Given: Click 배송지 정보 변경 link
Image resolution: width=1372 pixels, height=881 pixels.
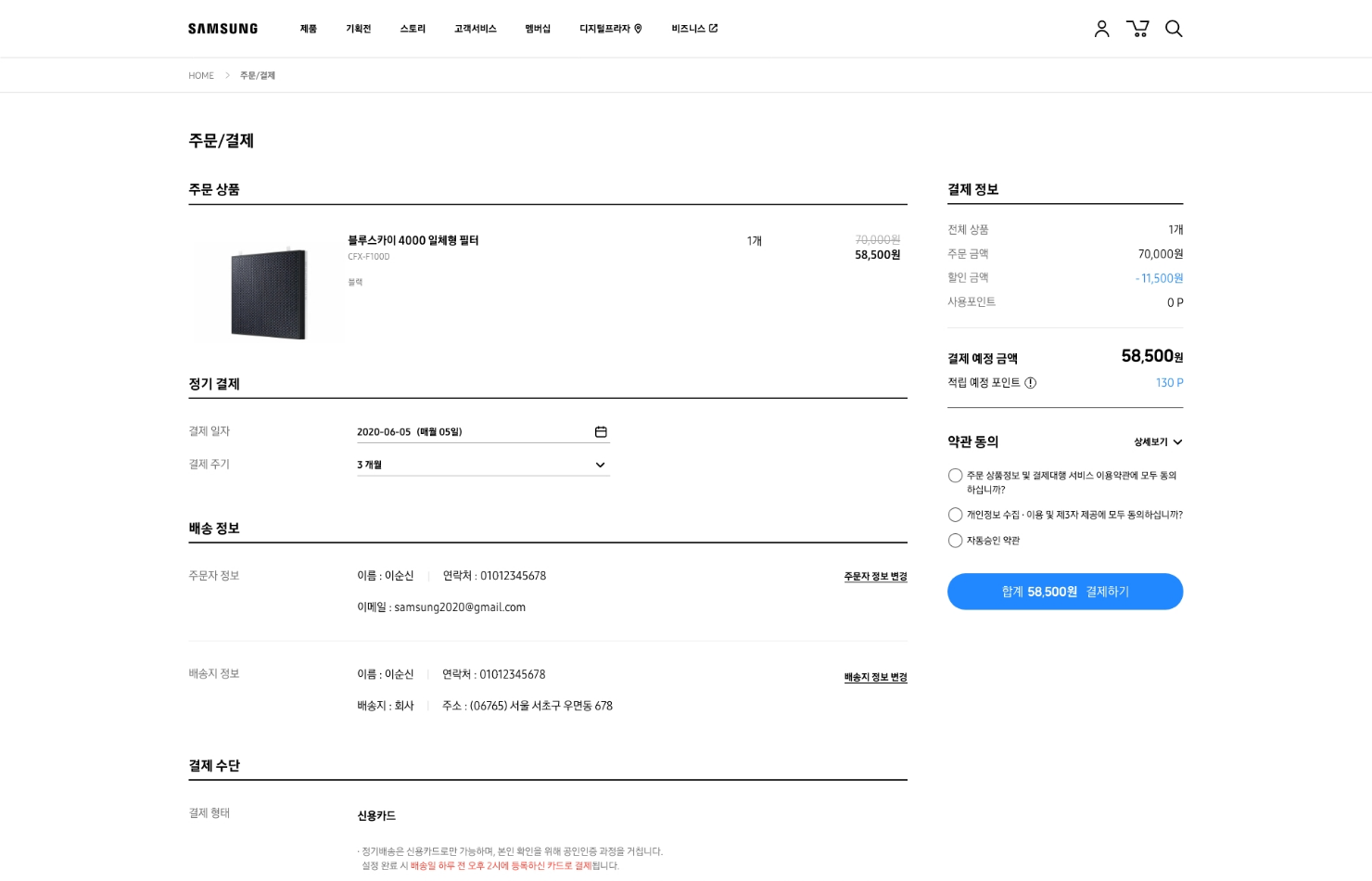Looking at the screenshot, I should tap(875, 677).
